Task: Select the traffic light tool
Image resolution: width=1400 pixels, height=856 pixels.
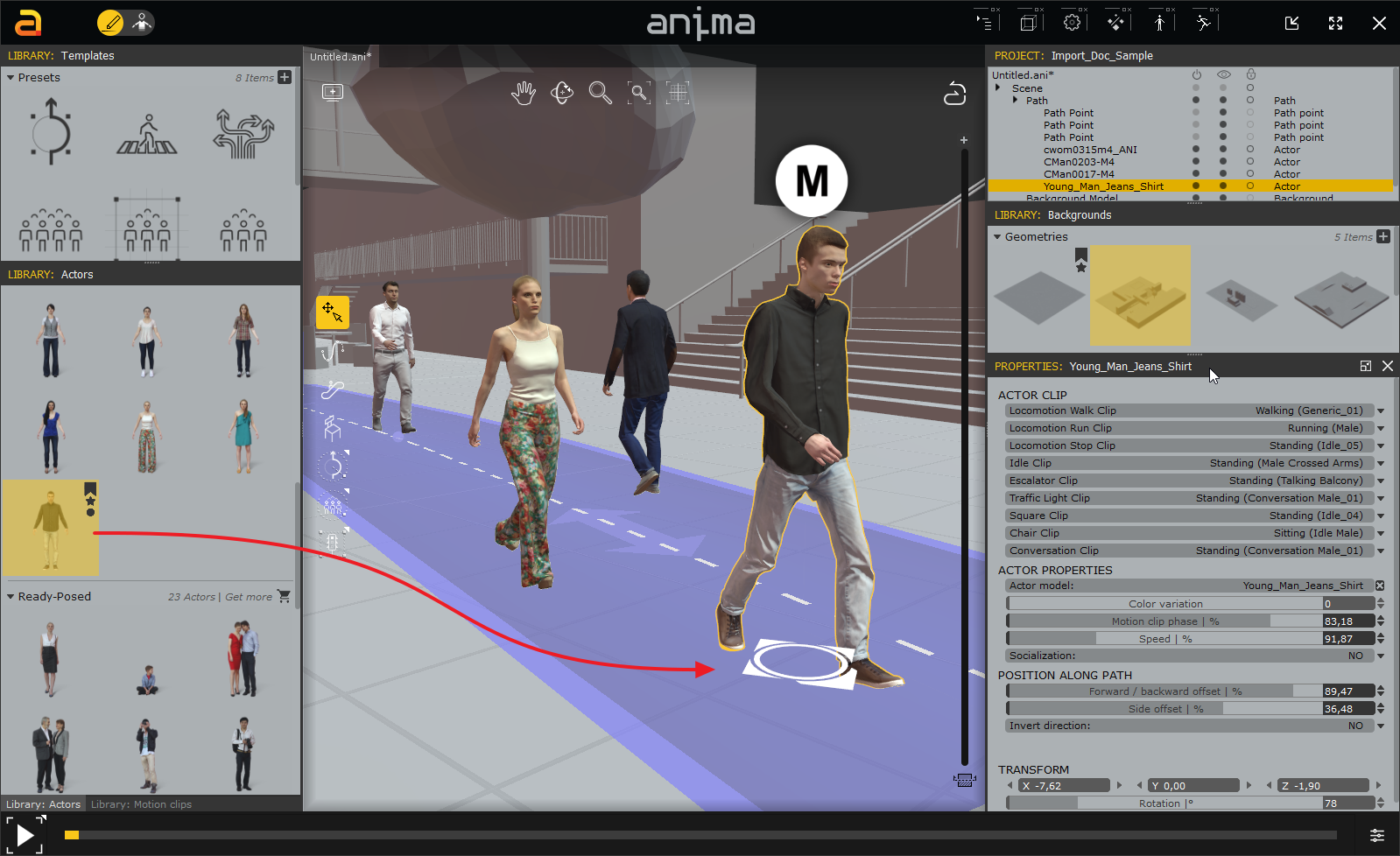Action: click(333, 544)
